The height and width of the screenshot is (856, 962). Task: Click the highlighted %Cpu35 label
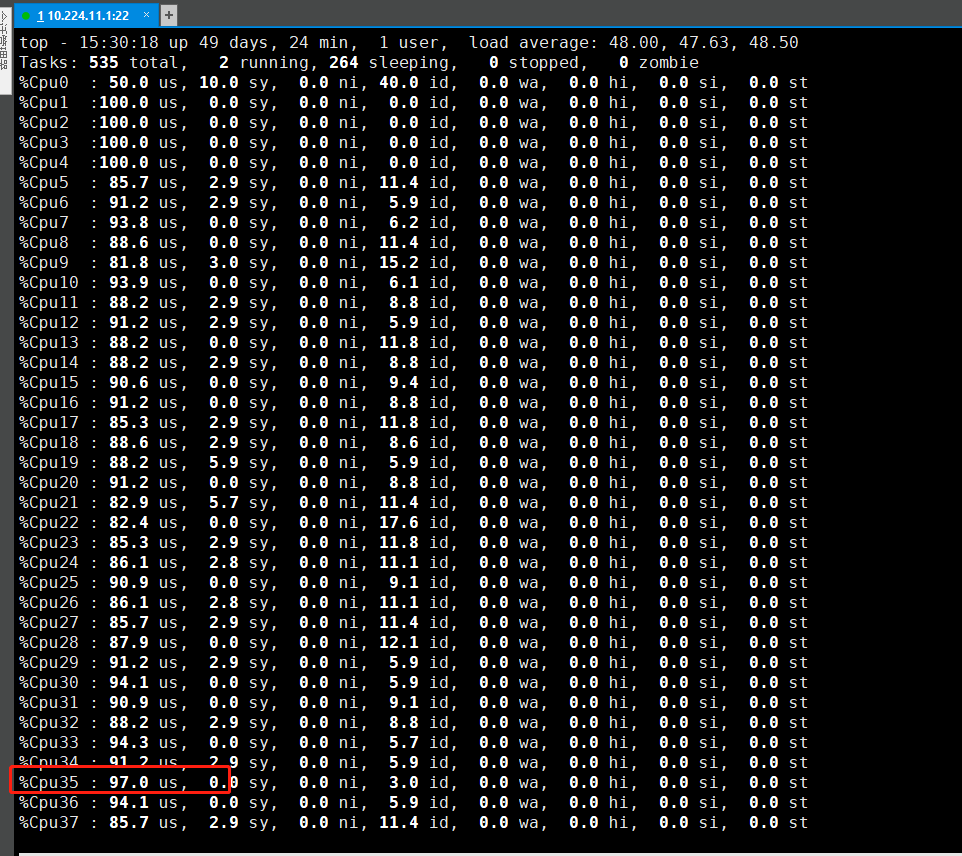pyautogui.click(x=49, y=783)
